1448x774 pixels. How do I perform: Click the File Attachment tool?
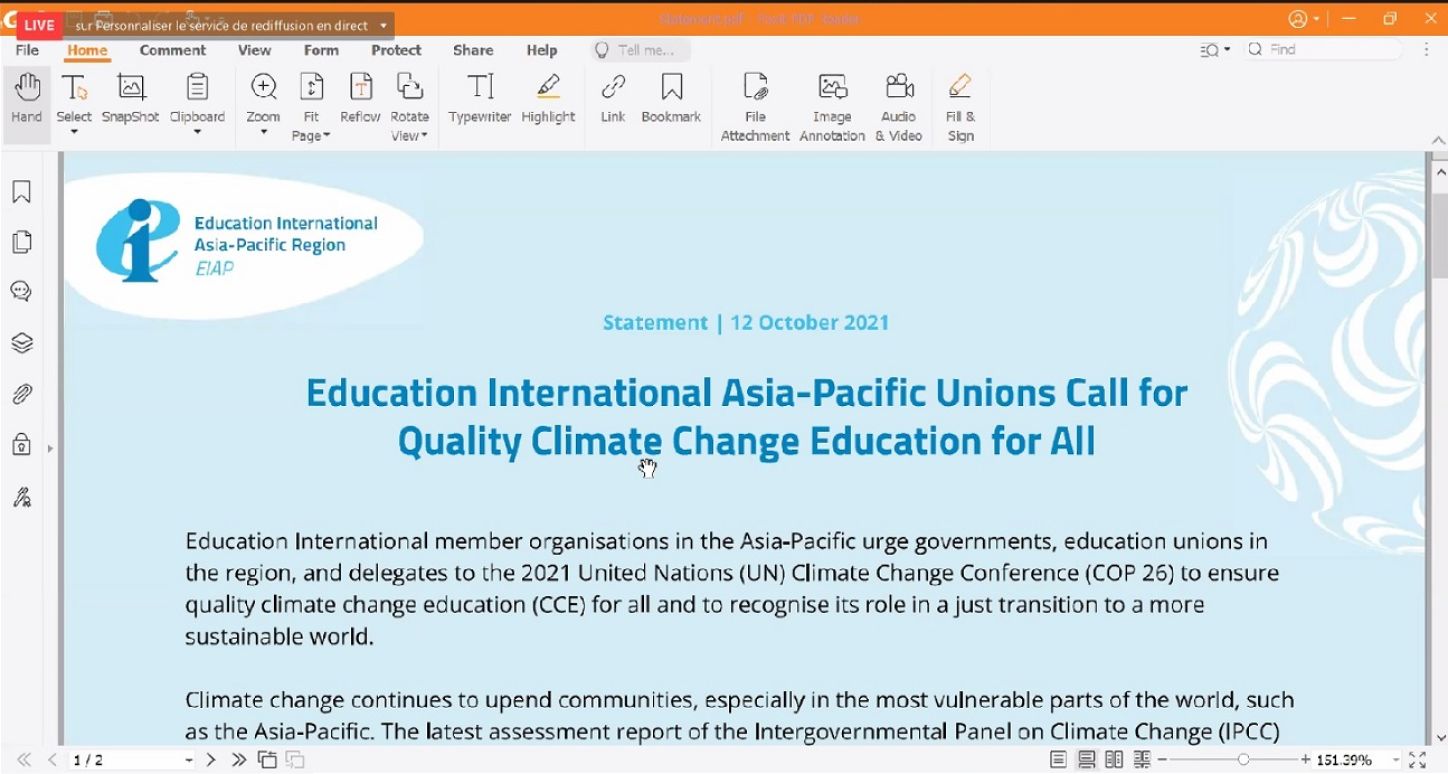coord(756,107)
